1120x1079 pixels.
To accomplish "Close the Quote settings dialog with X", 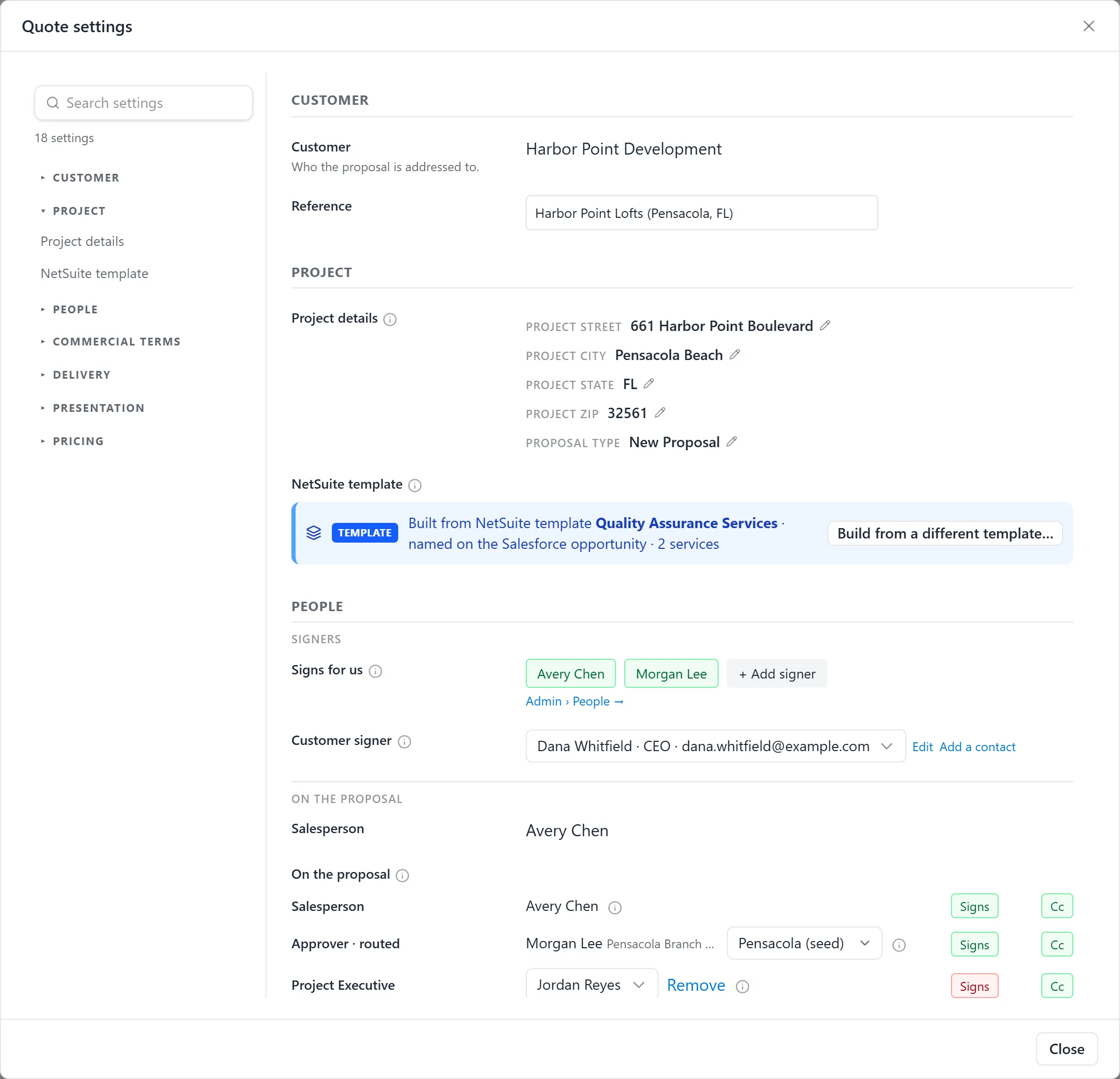I will point(1088,26).
